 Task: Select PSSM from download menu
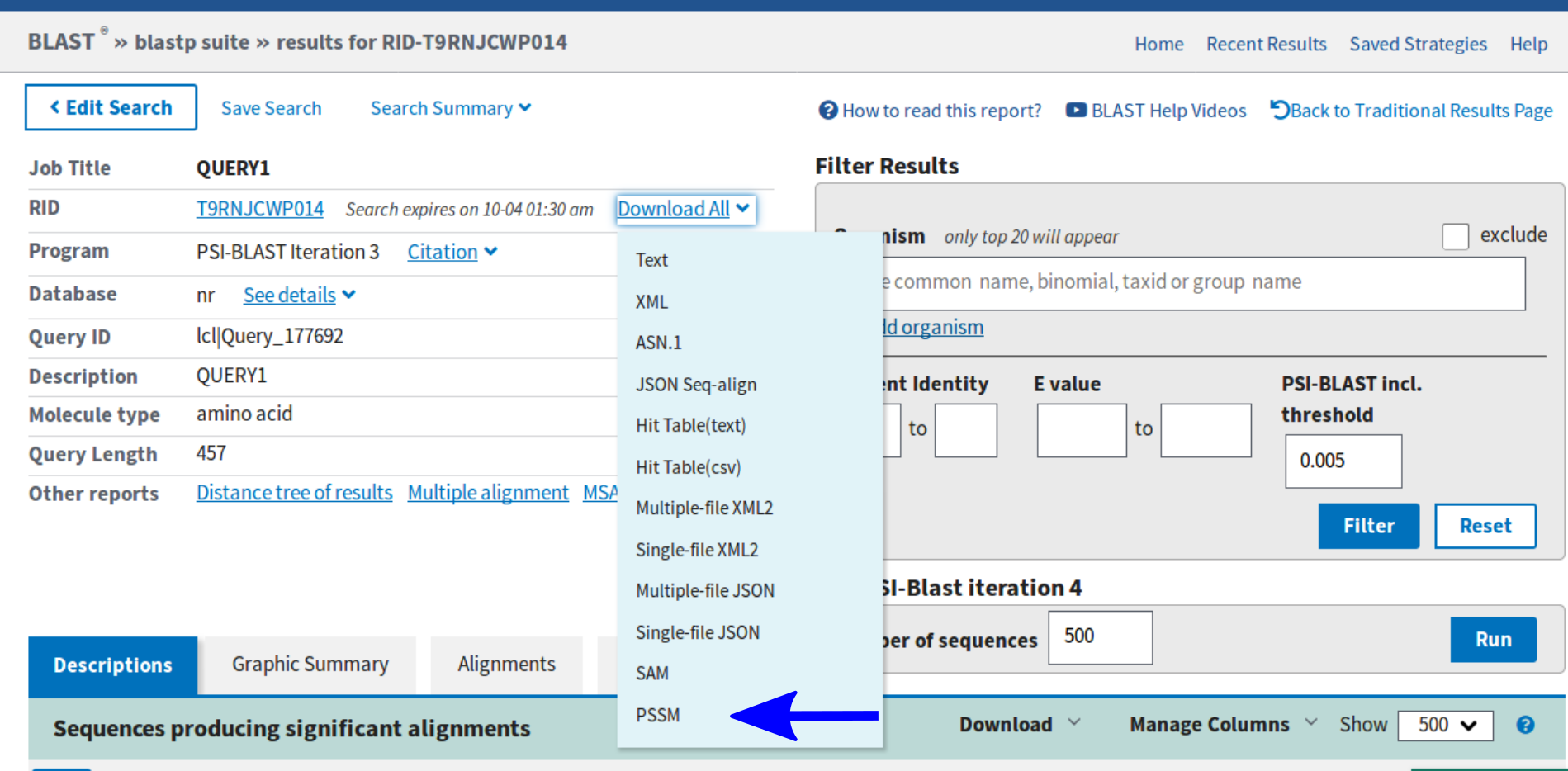[658, 715]
